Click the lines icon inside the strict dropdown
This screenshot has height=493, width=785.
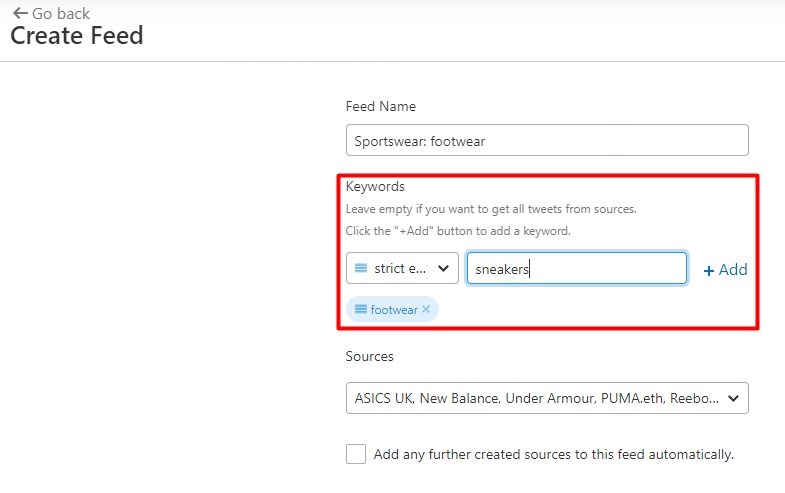click(360, 268)
